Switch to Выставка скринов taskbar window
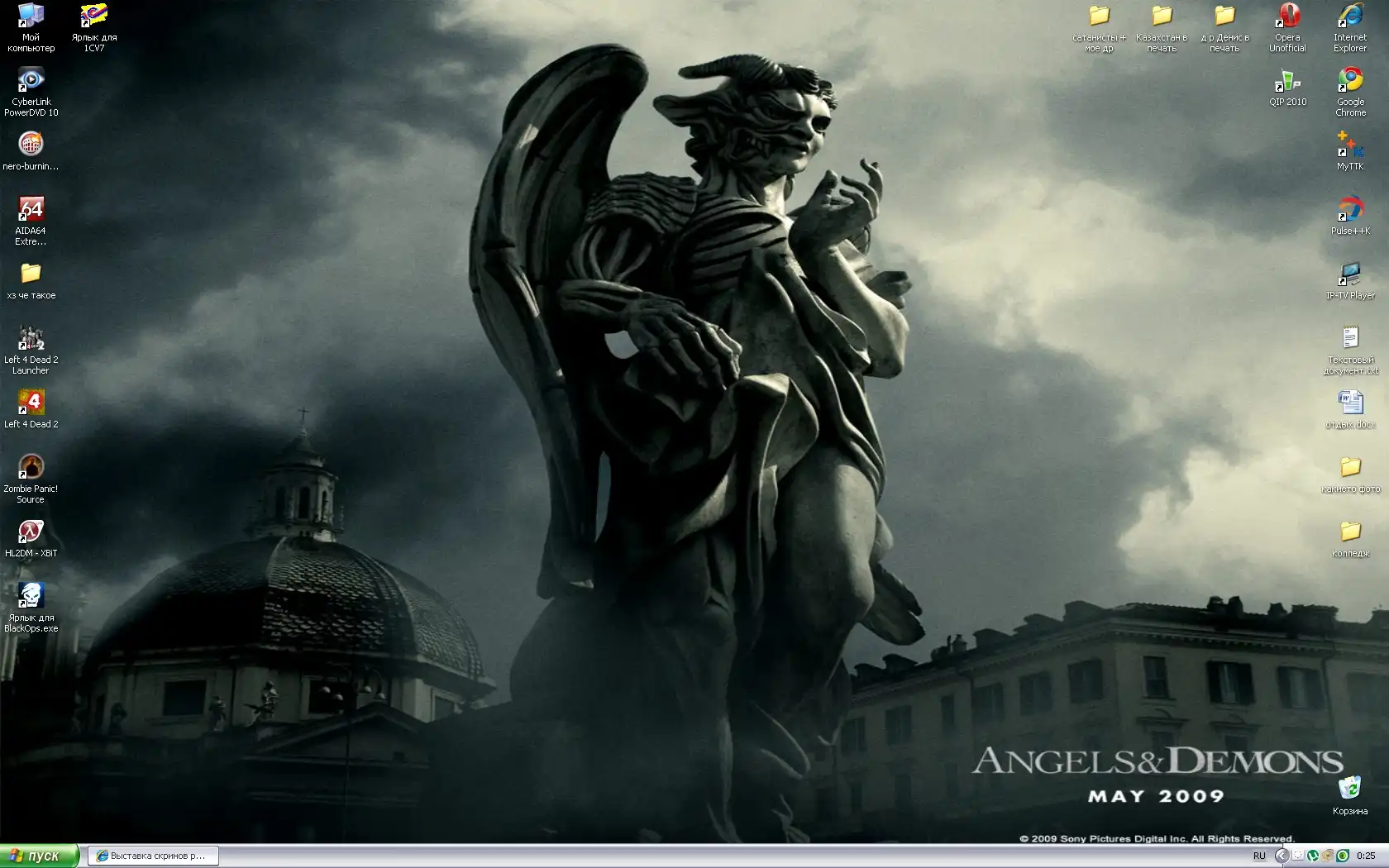This screenshot has height=868, width=1389. pos(153,856)
